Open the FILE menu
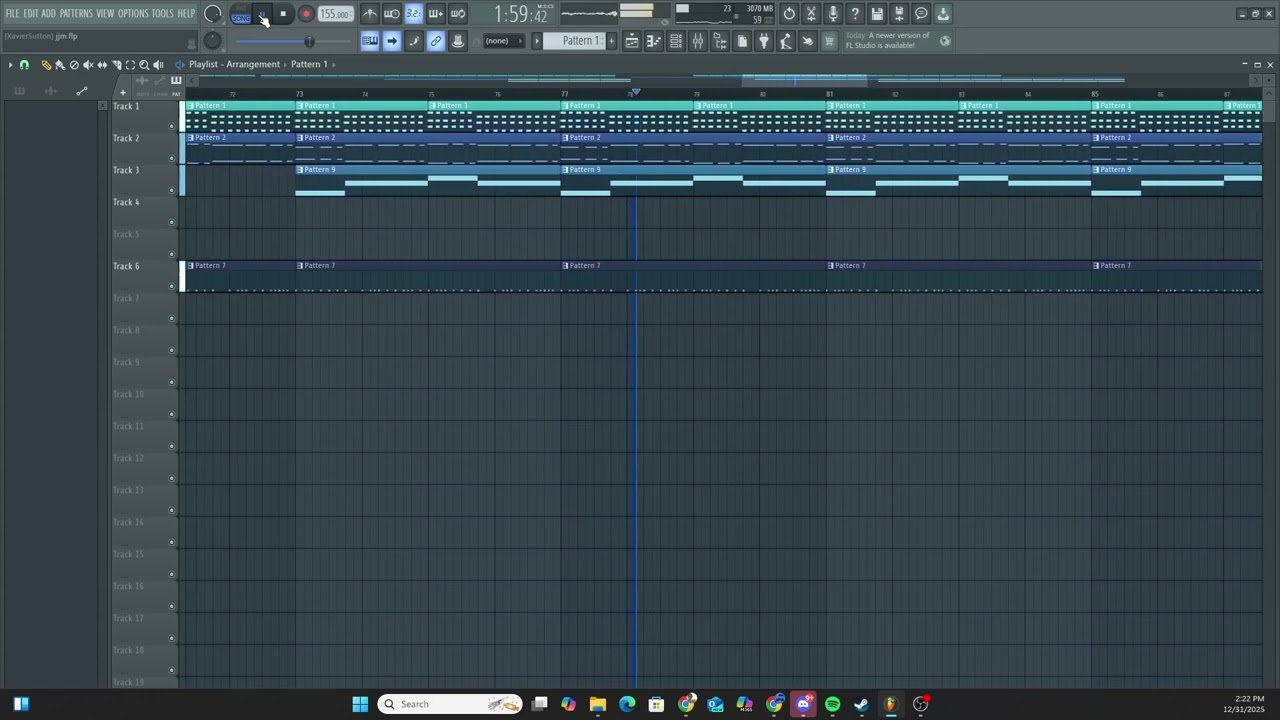Viewport: 1280px width, 720px height. pos(12,13)
